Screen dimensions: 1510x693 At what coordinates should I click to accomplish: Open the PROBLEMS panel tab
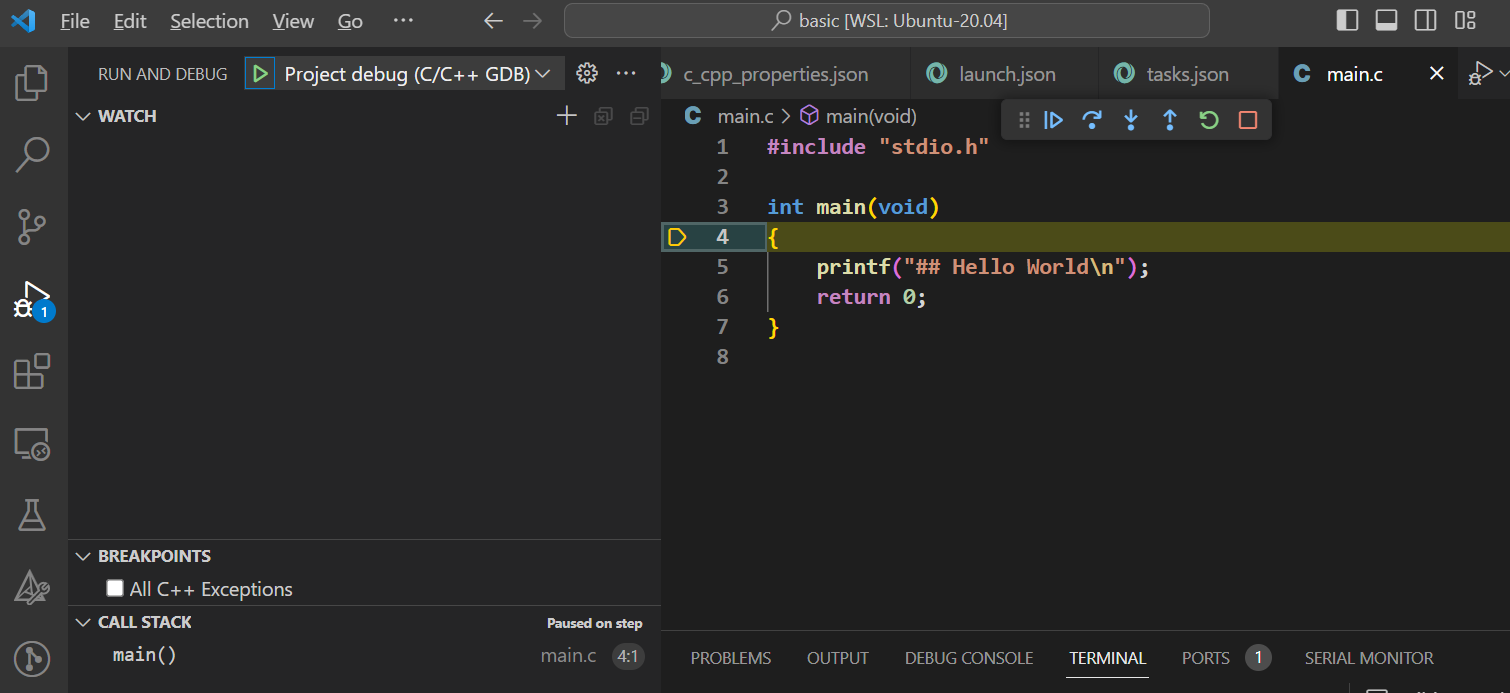point(731,658)
